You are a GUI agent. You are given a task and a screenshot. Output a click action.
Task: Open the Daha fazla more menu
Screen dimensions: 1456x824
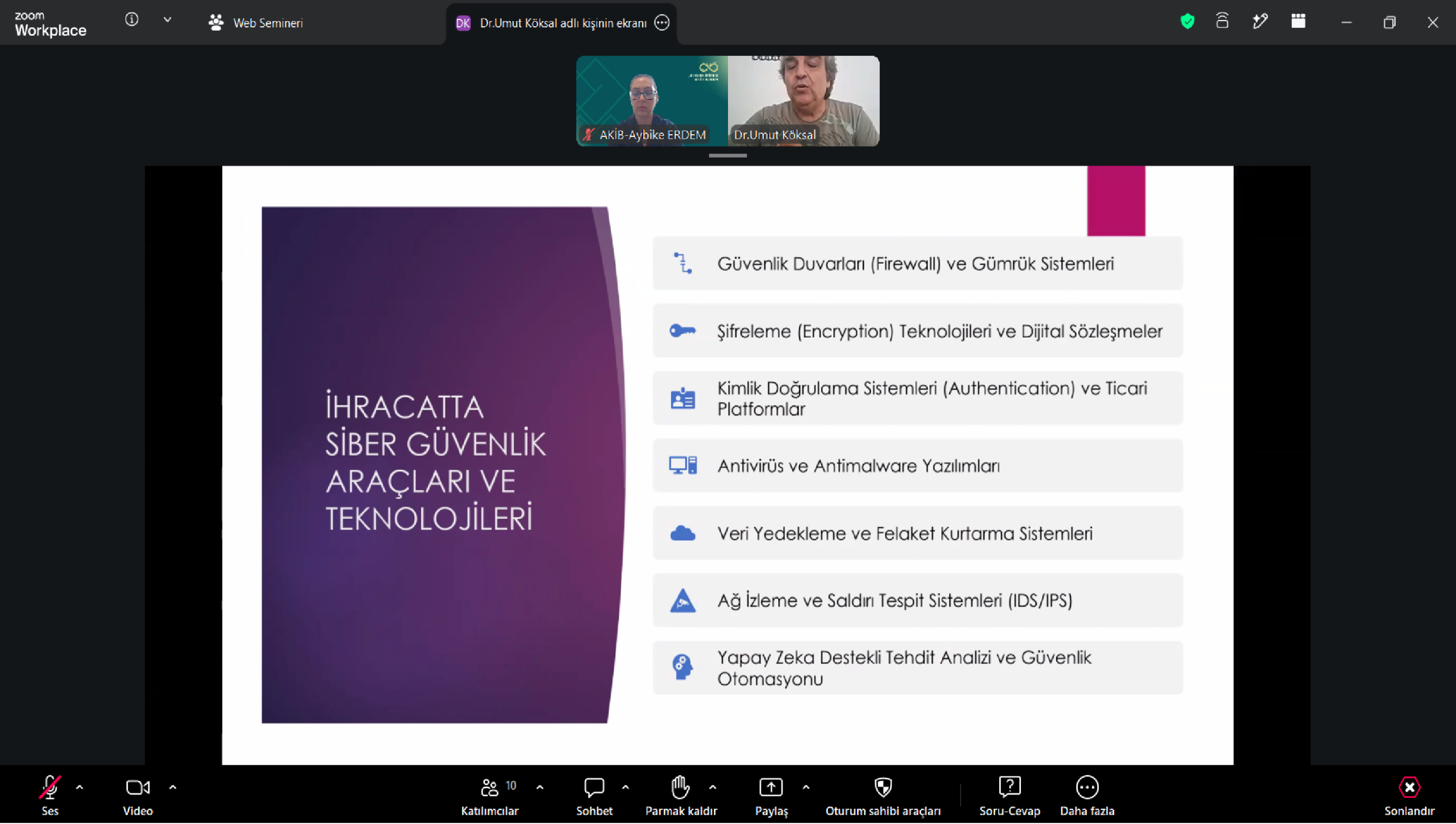point(1087,788)
